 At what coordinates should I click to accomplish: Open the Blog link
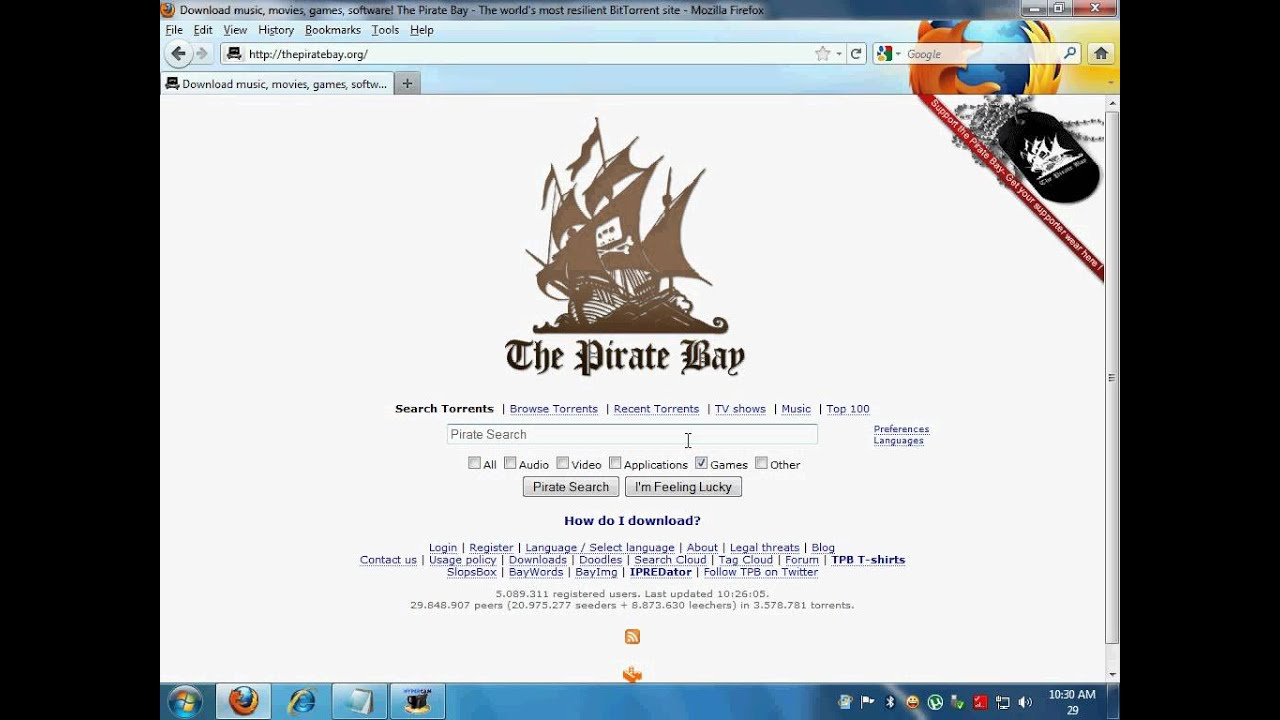coord(823,548)
